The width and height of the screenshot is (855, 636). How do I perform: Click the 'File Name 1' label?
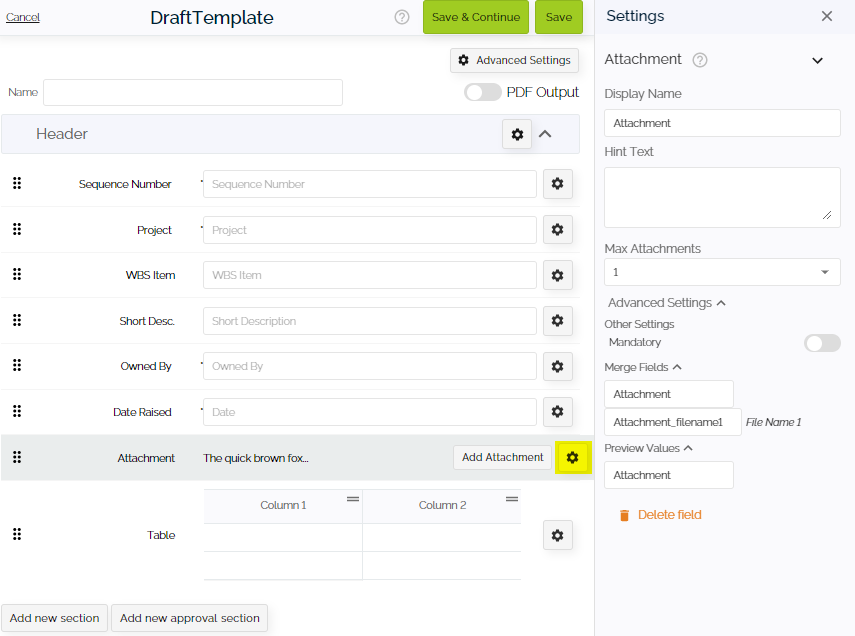773,423
